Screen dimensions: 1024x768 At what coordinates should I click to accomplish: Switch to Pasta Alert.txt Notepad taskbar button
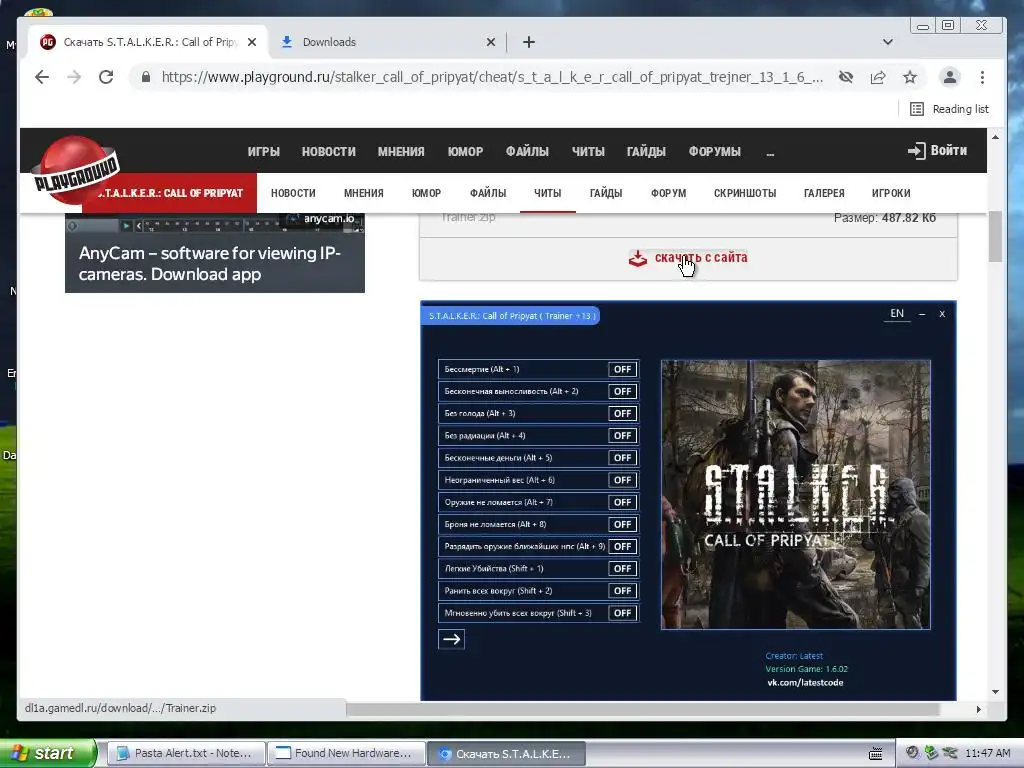coord(185,754)
